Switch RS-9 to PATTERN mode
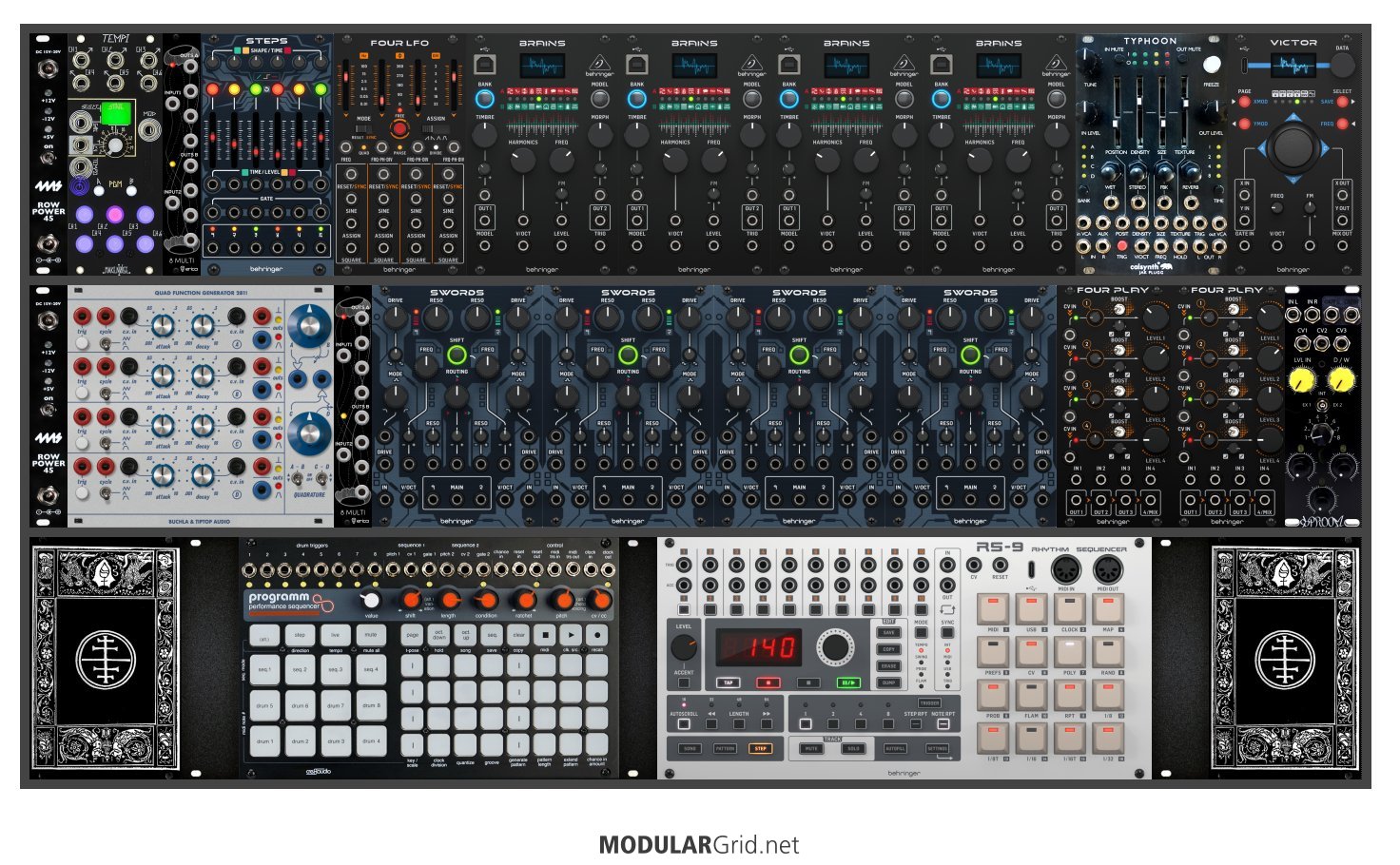1400x865 pixels. click(725, 749)
